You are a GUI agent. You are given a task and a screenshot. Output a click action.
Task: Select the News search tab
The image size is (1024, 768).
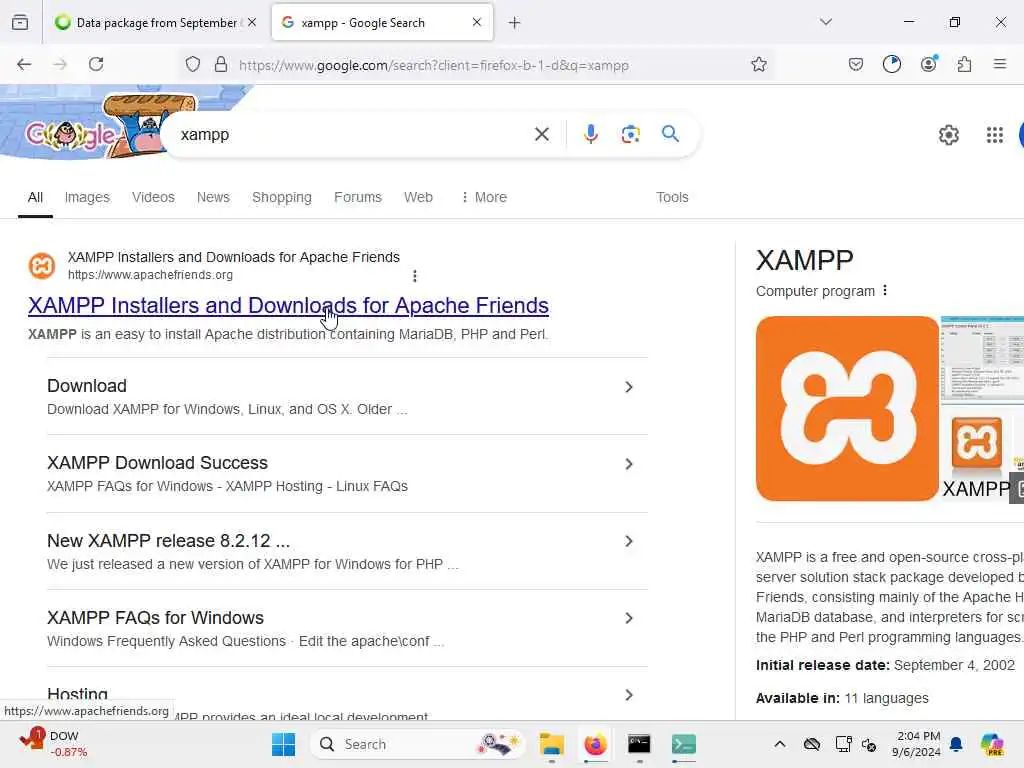click(x=213, y=197)
